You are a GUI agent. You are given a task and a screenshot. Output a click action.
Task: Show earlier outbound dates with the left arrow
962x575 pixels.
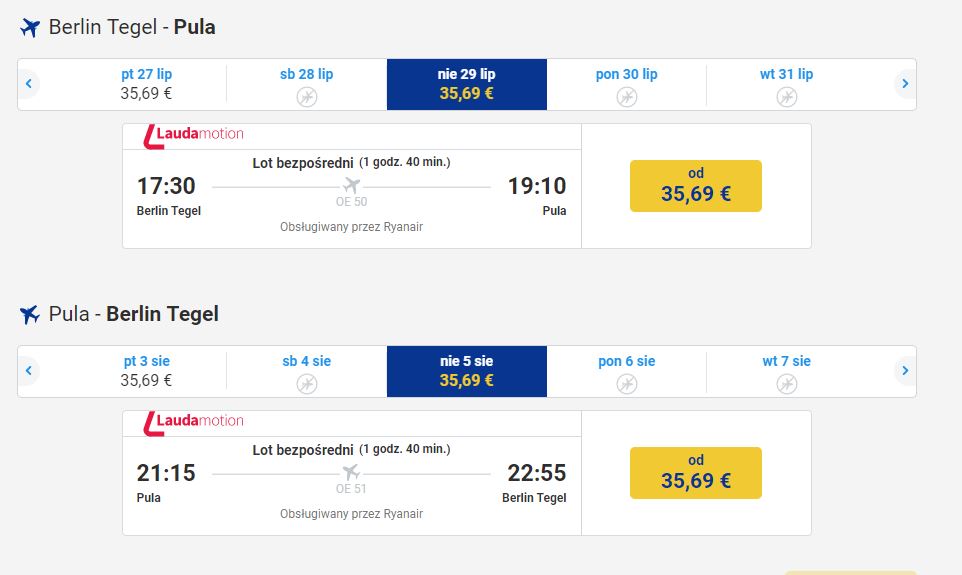(x=29, y=84)
